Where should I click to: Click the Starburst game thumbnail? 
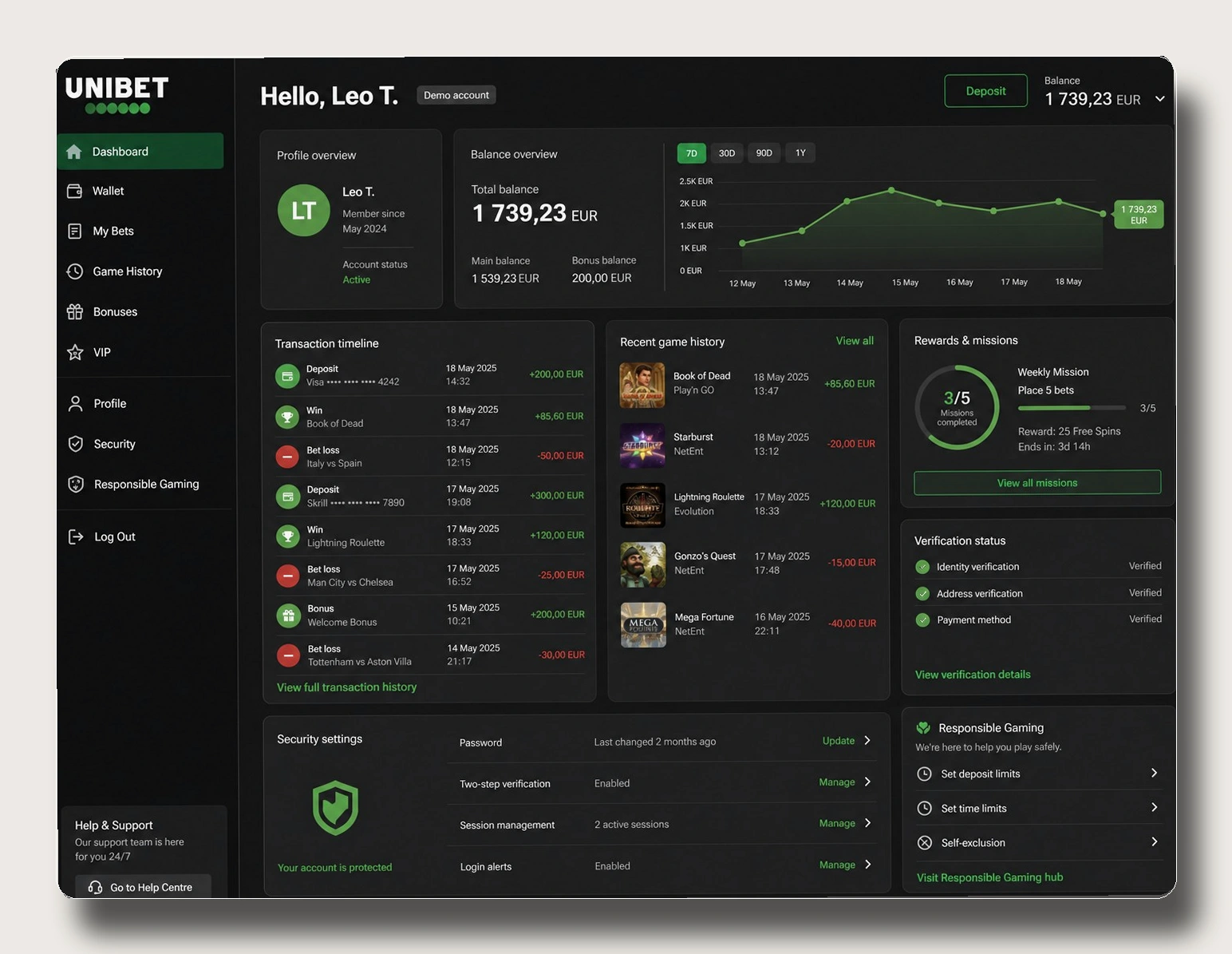642,445
